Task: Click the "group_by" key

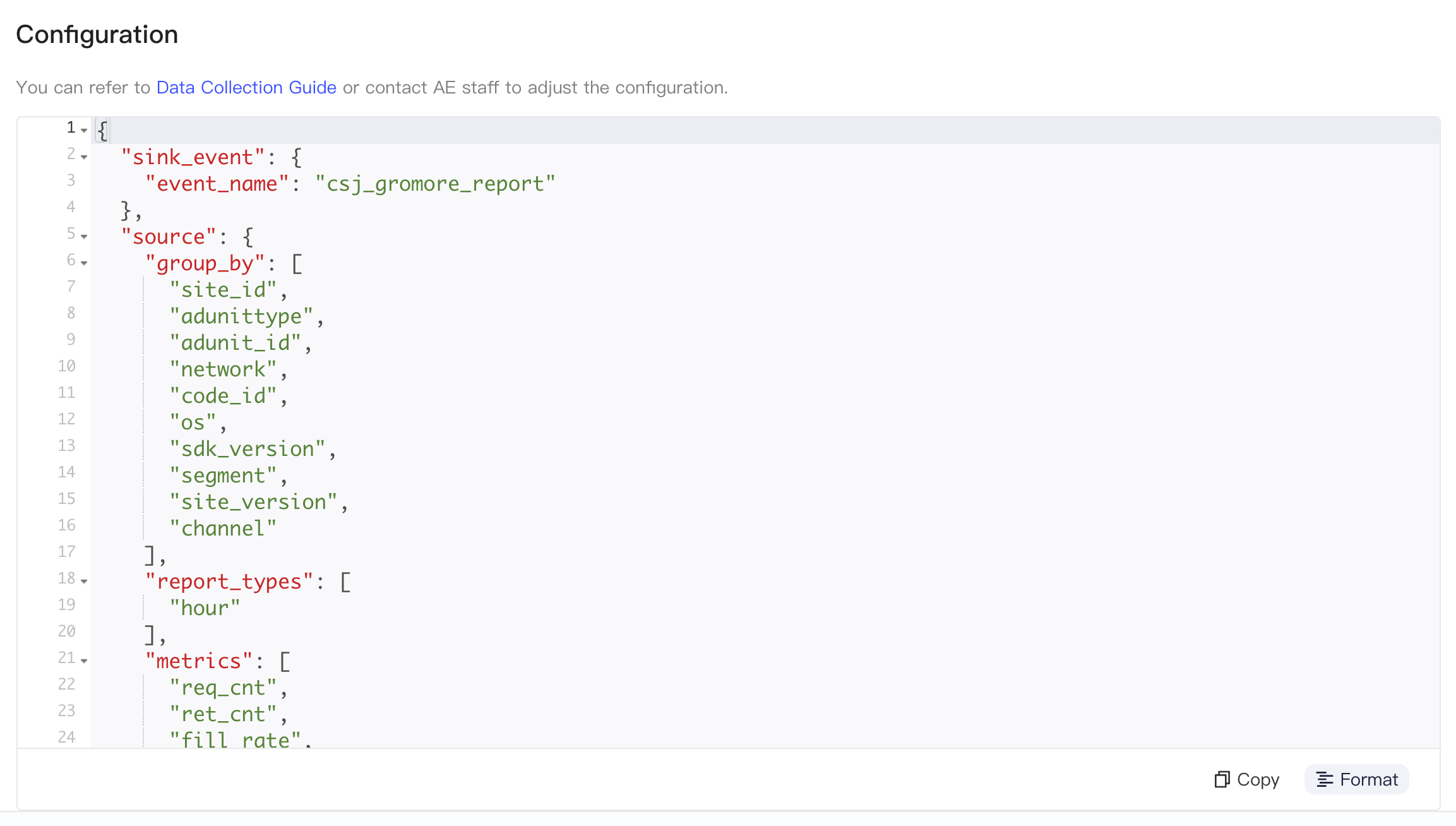Action: pos(205,263)
